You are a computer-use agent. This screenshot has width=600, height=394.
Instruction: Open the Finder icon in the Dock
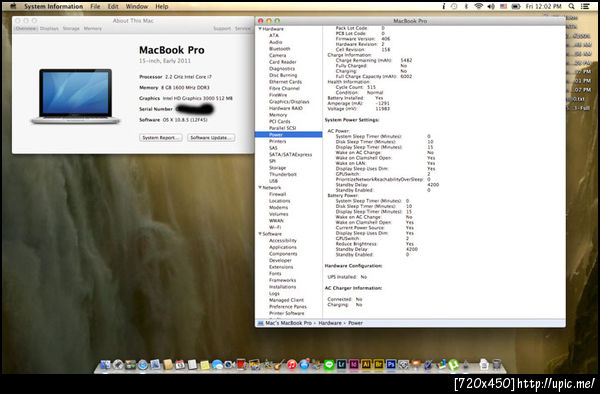105,365
